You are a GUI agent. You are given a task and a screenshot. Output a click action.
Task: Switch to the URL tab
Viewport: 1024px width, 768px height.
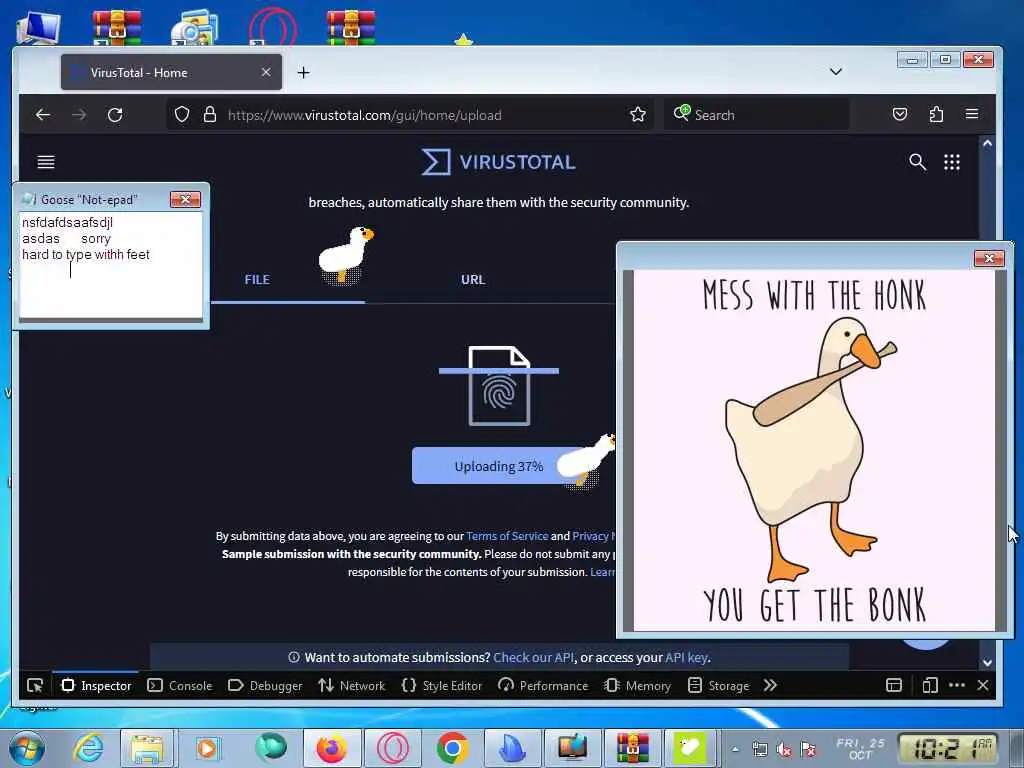pyautogui.click(x=473, y=280)
